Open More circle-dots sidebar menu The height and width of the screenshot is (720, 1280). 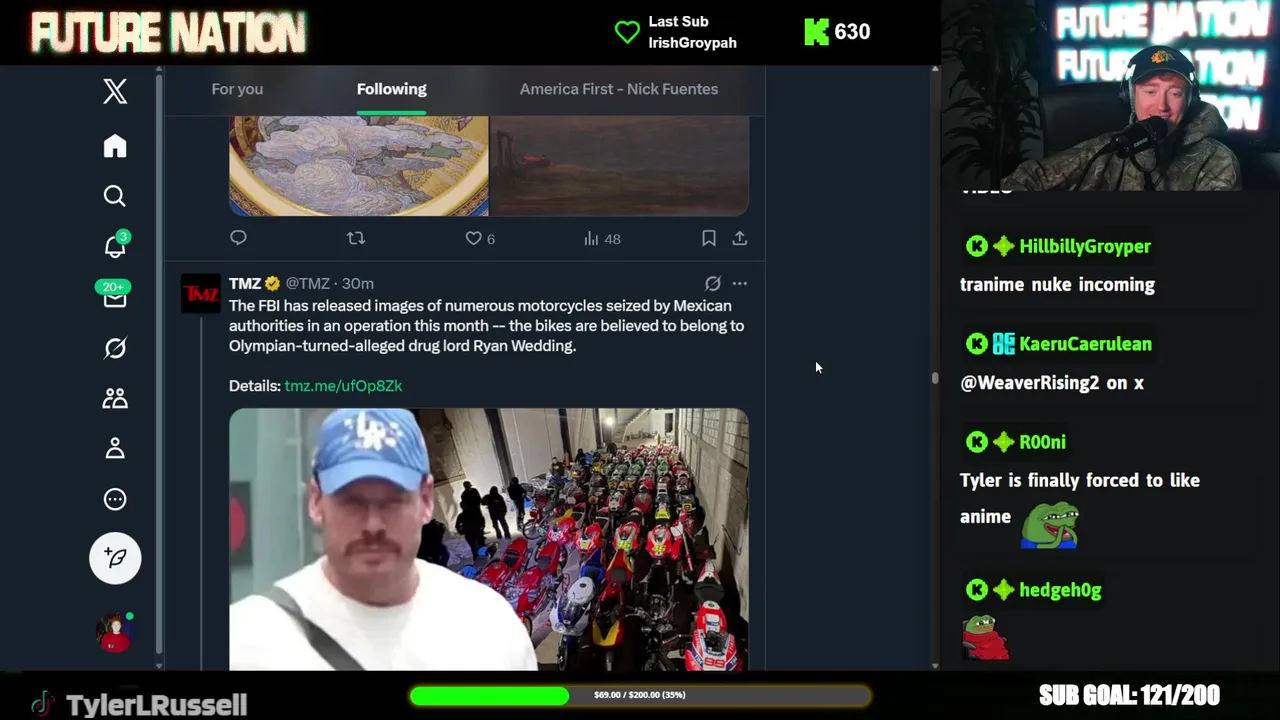pyautogui.click(x=115, y=499)
